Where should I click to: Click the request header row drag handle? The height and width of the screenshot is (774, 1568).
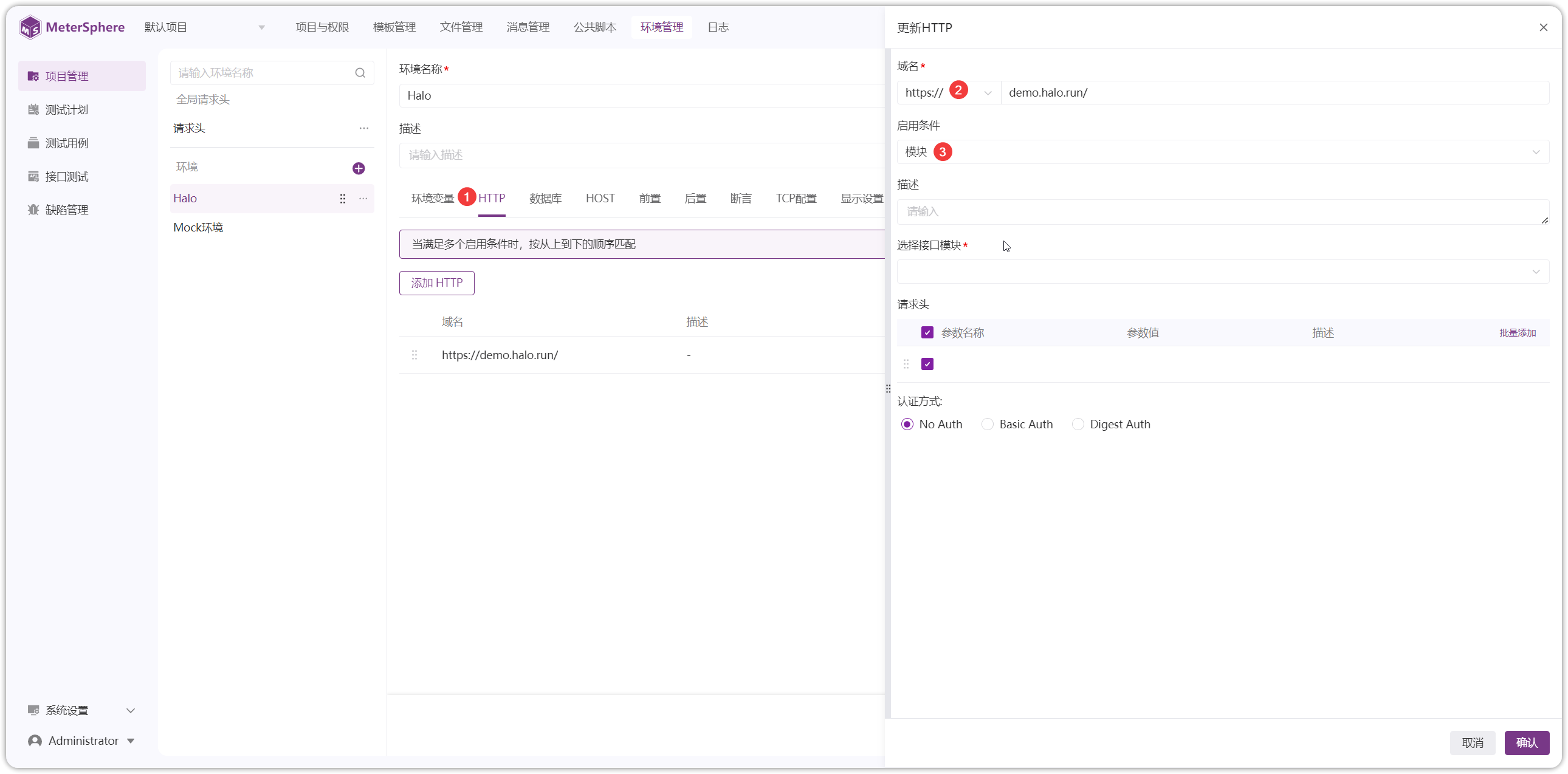pyautogui.click(x=906, y=364)
